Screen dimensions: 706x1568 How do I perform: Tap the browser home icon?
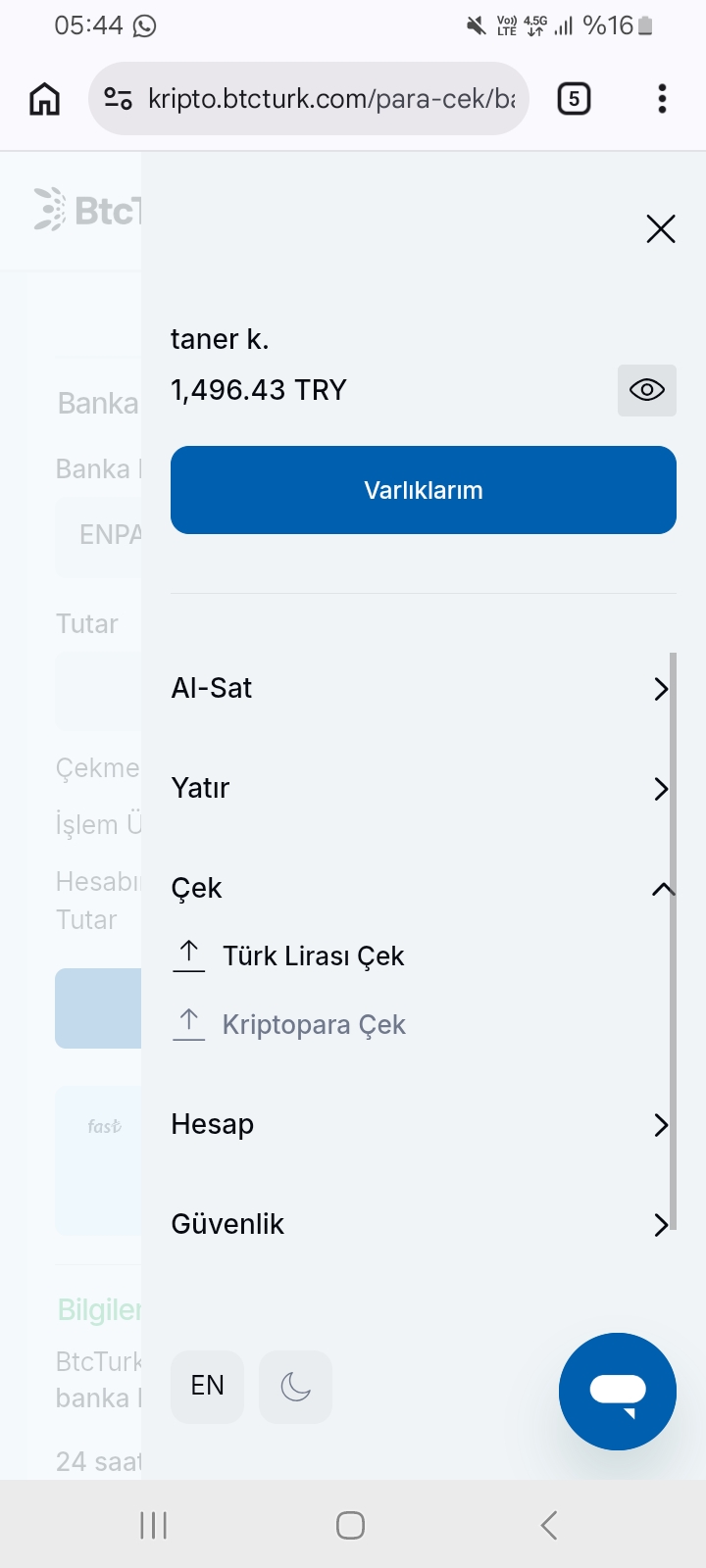click(x=45, y=99)
